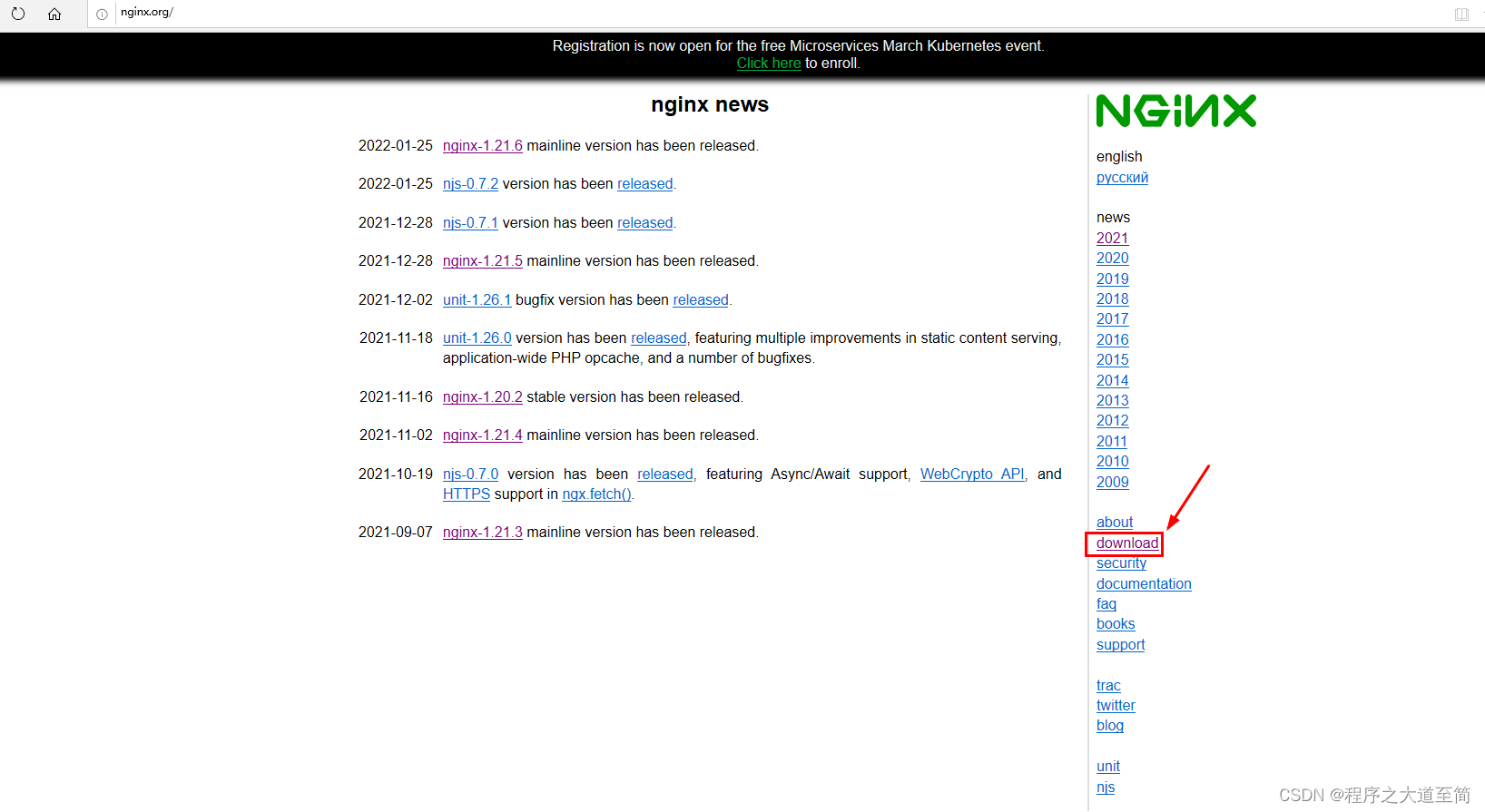Open the 2010 news archive
Viewport: 1485px width, 812px height.
point(1113,462)
